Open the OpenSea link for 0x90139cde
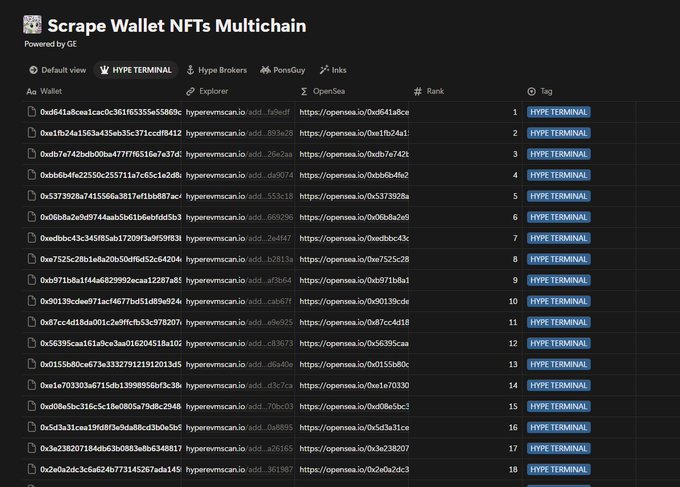Screen dimensions: 680x487 click(354, 301)
